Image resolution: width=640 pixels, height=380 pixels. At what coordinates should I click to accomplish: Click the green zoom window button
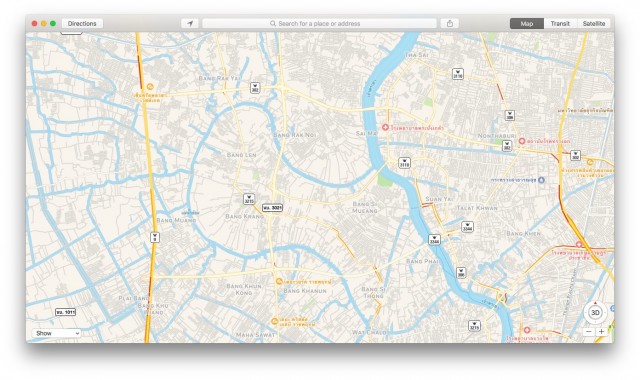[x=53, y=24]
